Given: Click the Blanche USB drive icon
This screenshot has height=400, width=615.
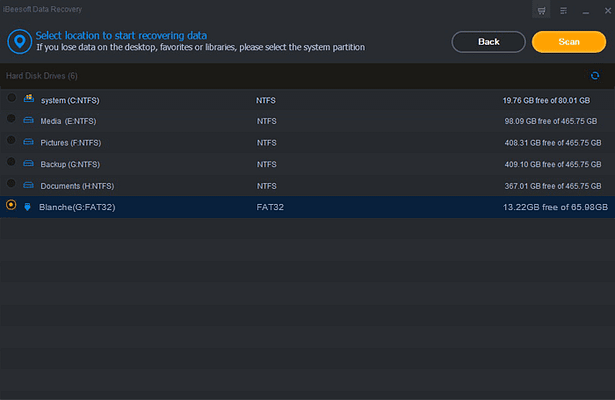Looking at the screenshot, I should 28,207.
